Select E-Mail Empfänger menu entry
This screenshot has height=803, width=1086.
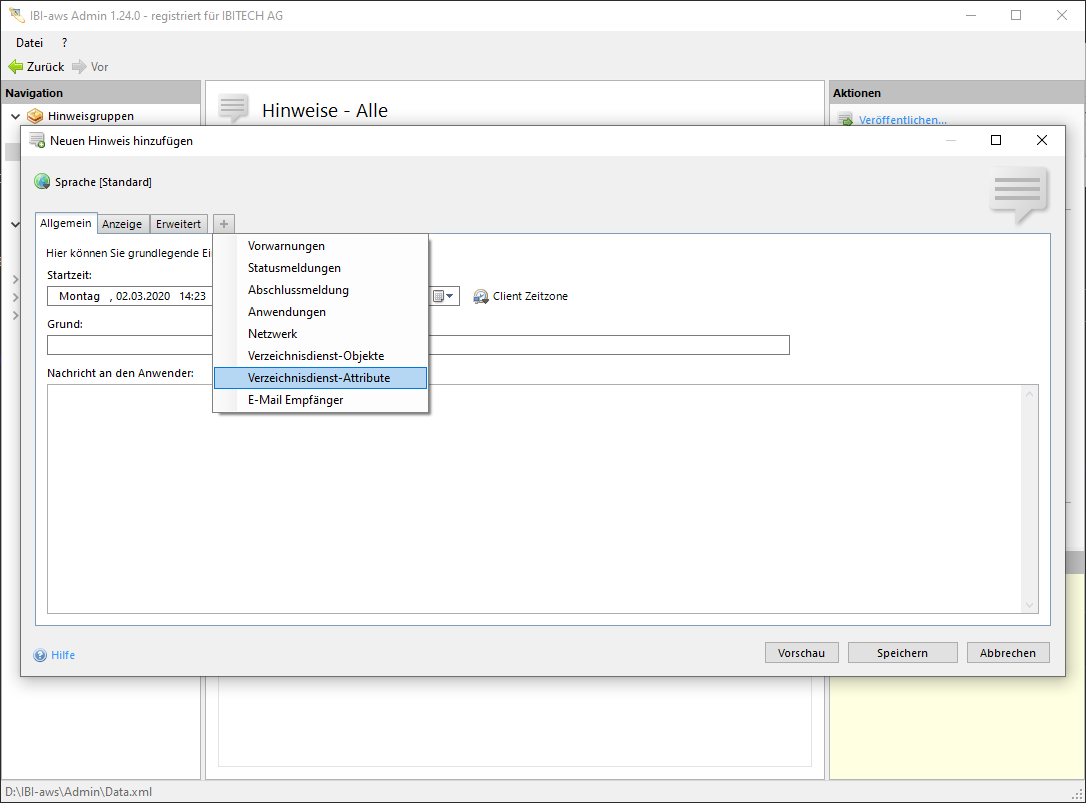click(x=295, y=400)
